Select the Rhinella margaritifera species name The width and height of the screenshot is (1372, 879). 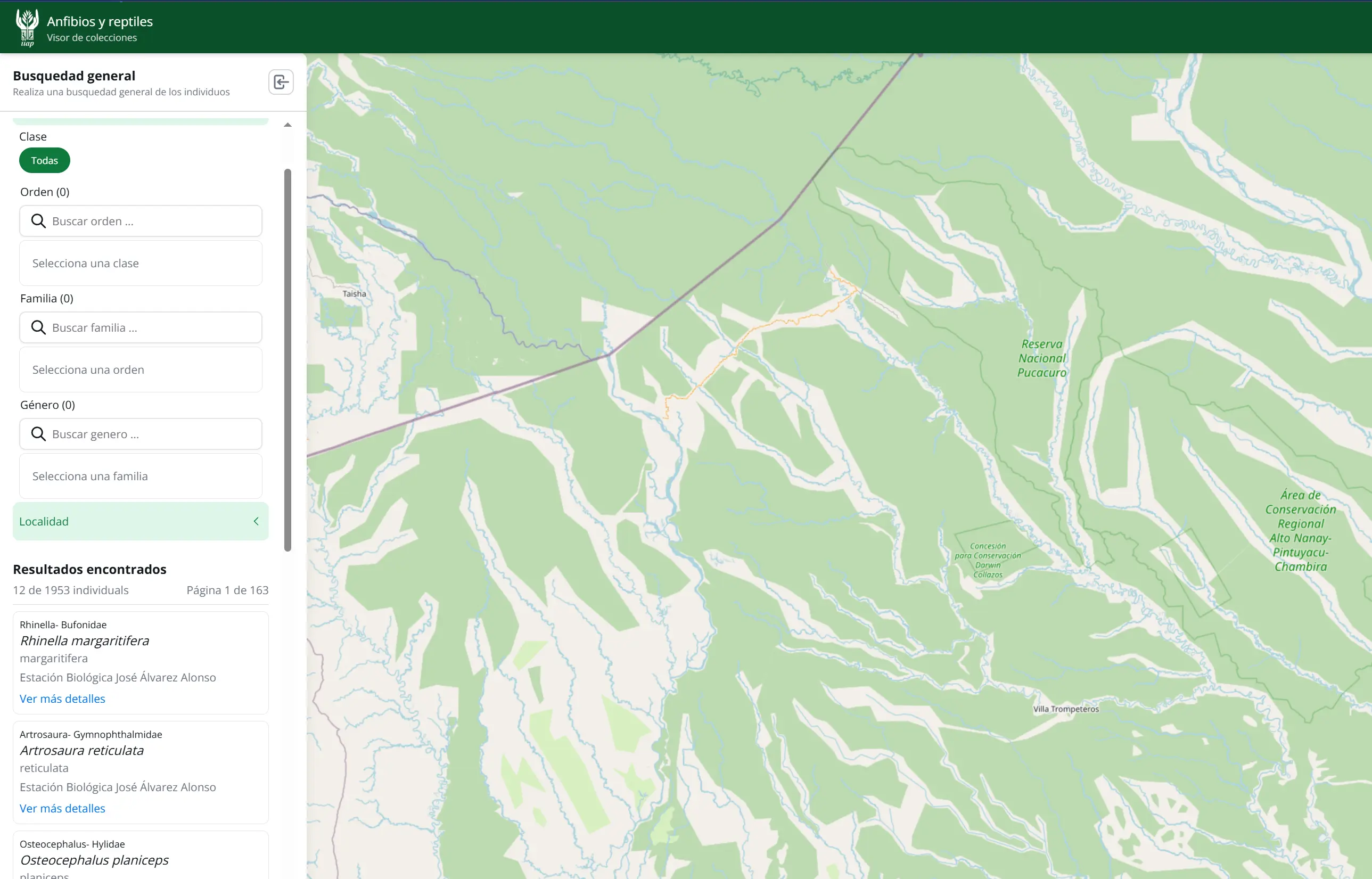click(x=85, y=640)
